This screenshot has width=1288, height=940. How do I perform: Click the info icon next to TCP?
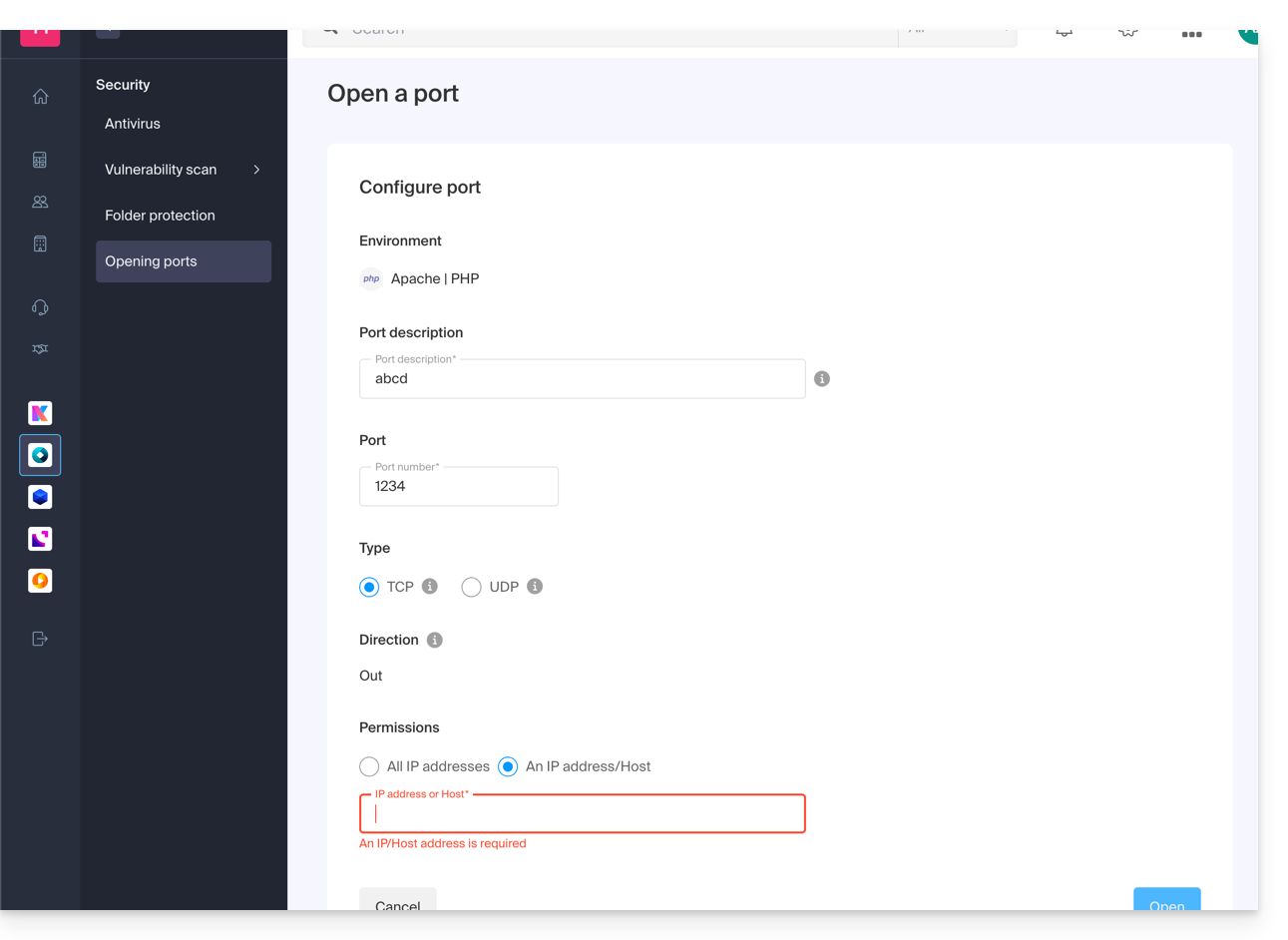click(430, 587)
